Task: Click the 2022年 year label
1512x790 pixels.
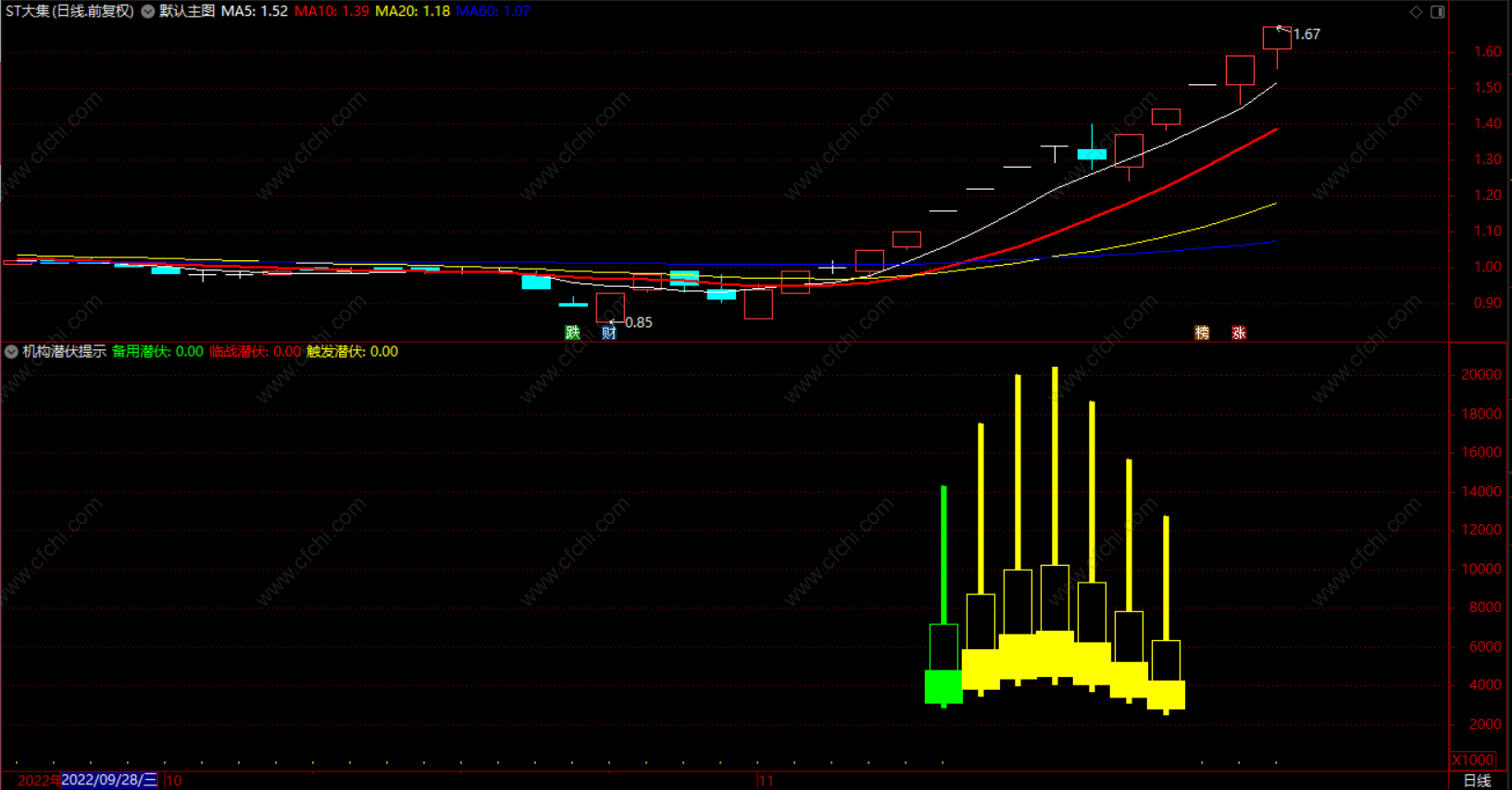Action: (x=39, y=781)
